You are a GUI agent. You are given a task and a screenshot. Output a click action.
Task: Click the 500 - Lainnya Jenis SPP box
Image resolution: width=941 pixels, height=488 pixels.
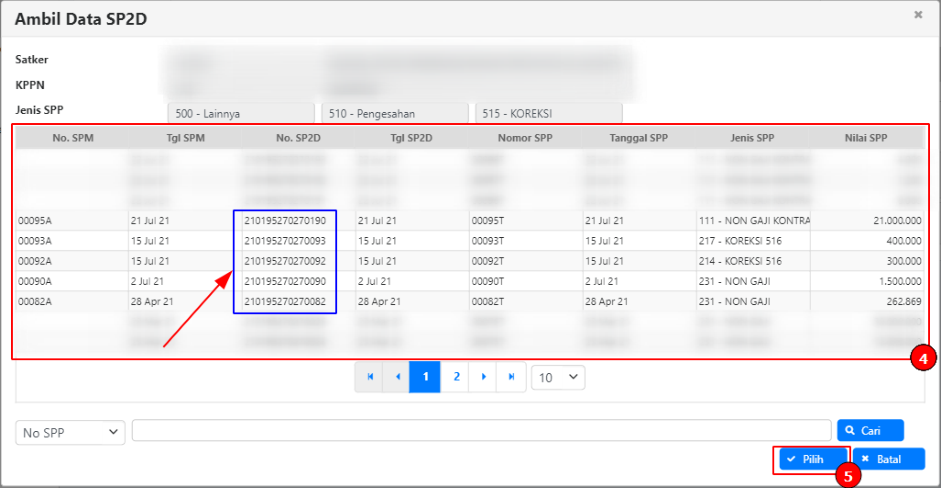pos(240,114)
